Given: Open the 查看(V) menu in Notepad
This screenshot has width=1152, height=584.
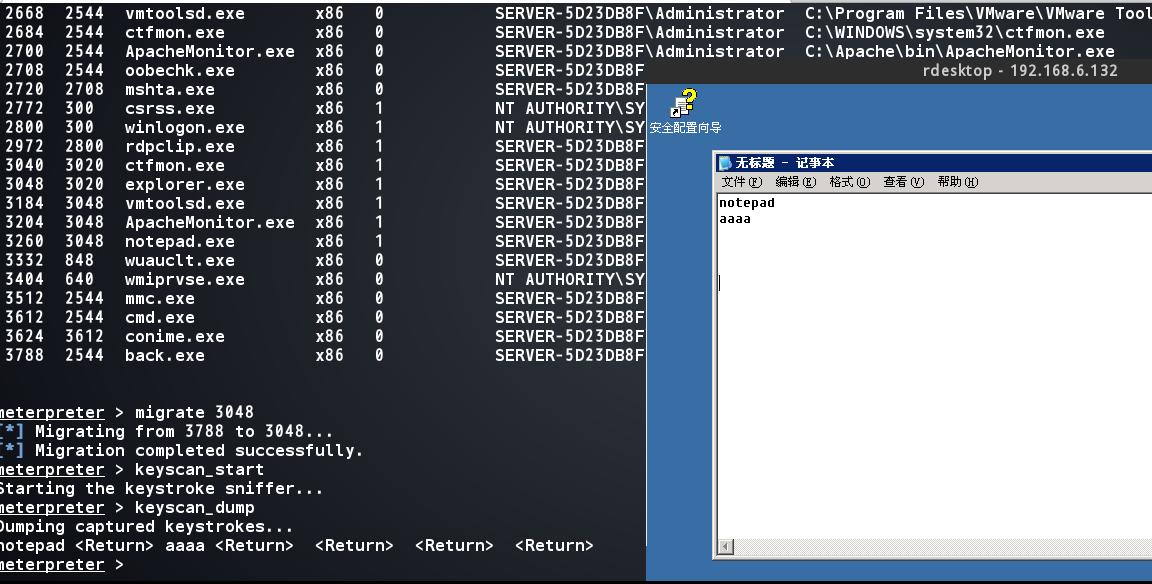Looking at the screenshot, I should click(903, 181).
